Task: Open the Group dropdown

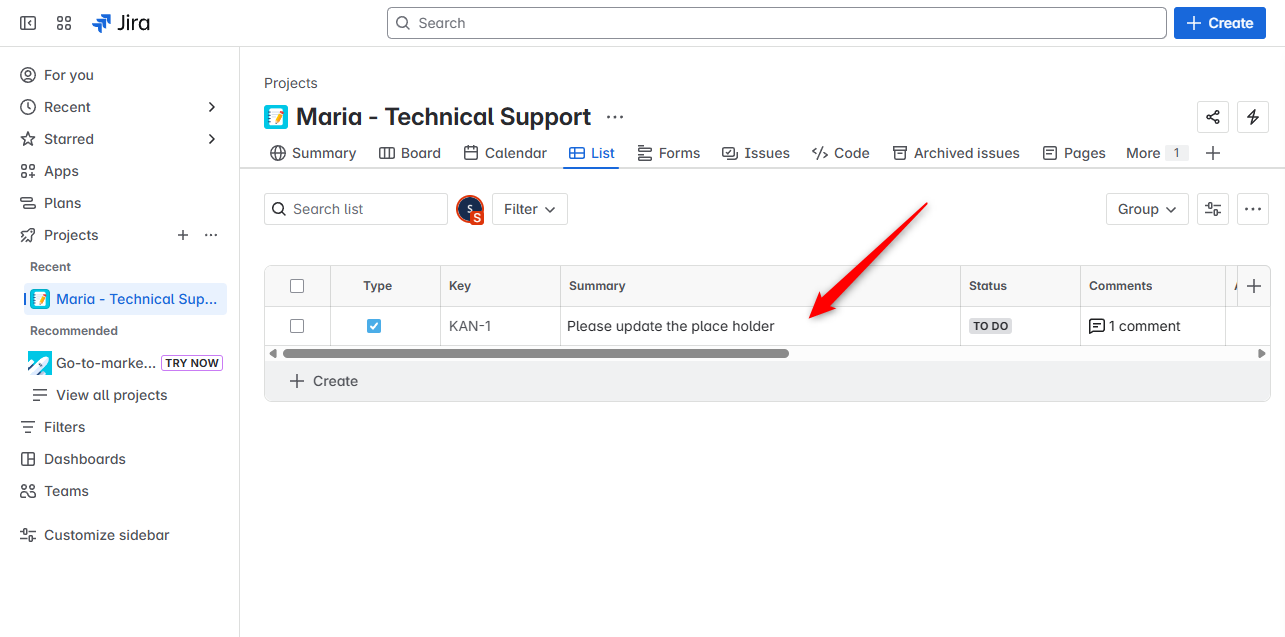Action: pyautogui.click(x=1147, y=209)
